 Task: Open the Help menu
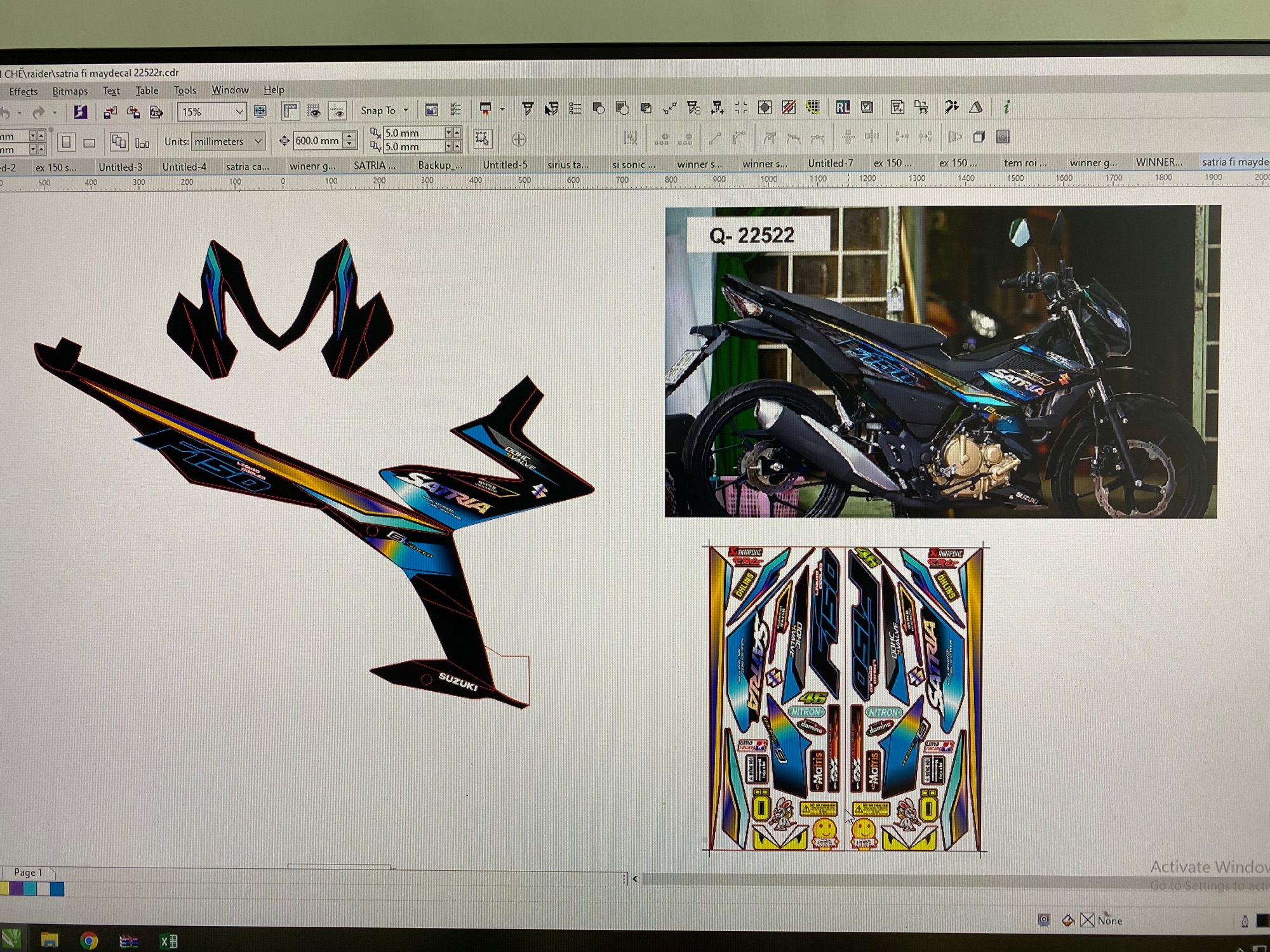click(x=274, y=89)
